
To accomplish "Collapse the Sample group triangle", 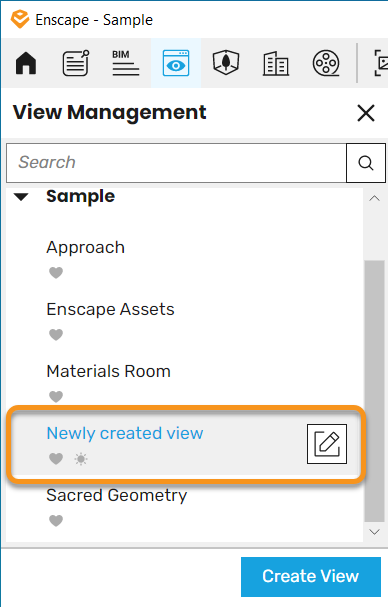I will point(21,197).
